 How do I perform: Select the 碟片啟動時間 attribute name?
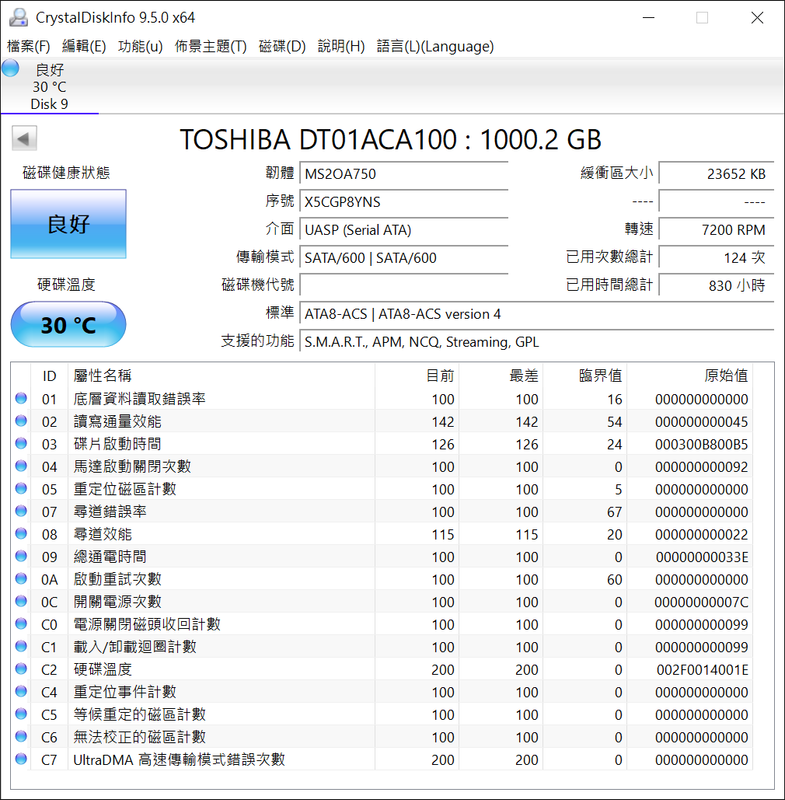[x=117, y=444]
